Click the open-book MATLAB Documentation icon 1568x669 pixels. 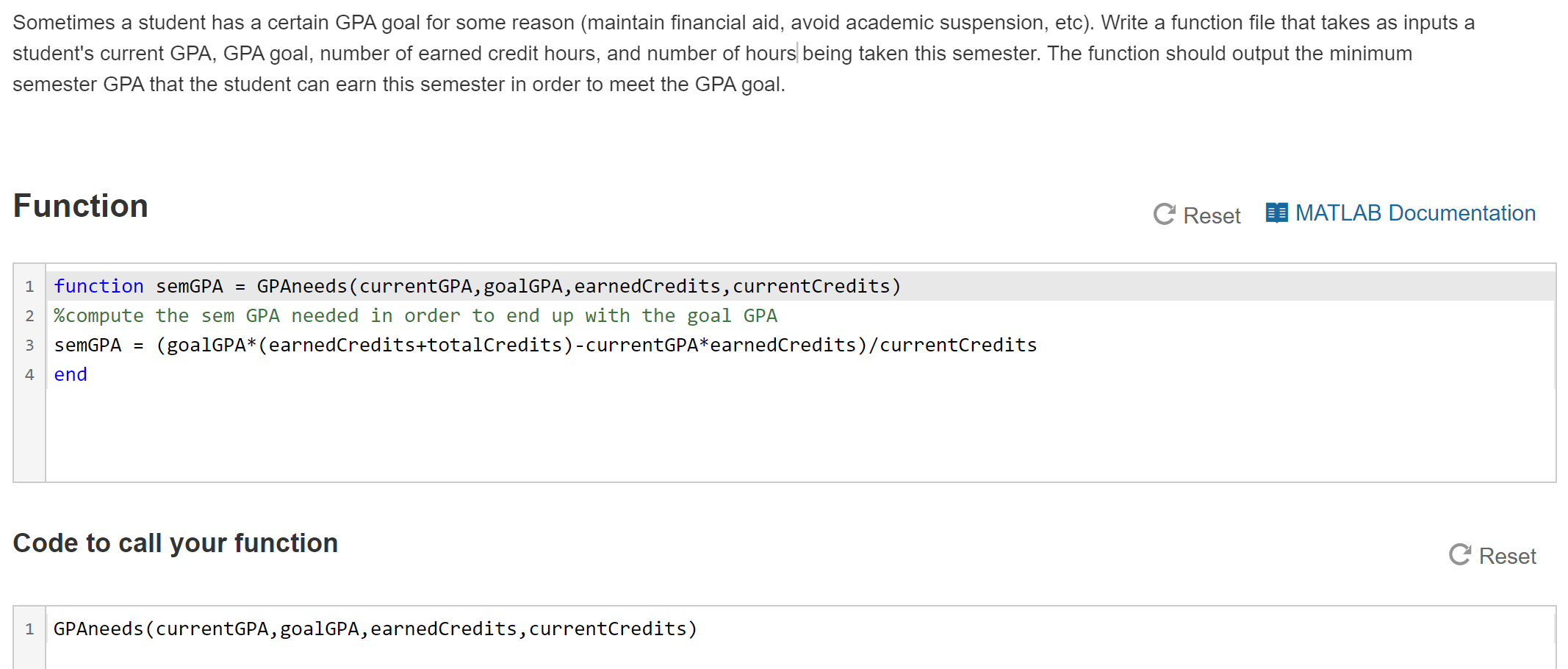[x=1276, y=212]
